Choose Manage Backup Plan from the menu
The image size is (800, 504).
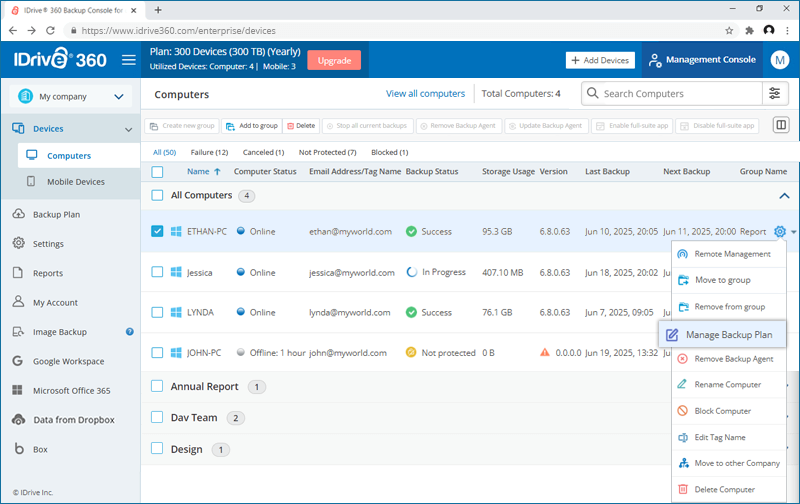(x=722, y=335)
